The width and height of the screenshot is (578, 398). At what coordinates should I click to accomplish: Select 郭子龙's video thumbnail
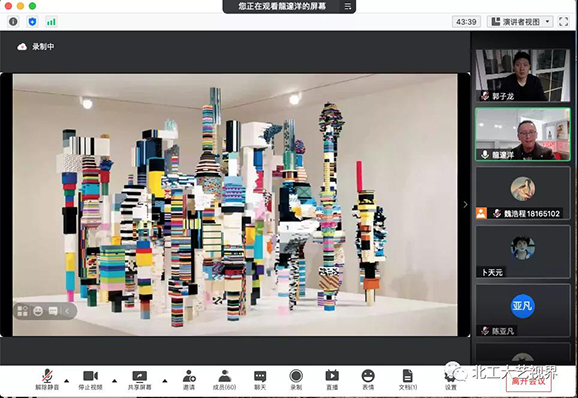pyautogui.click(x=523, y=75)
